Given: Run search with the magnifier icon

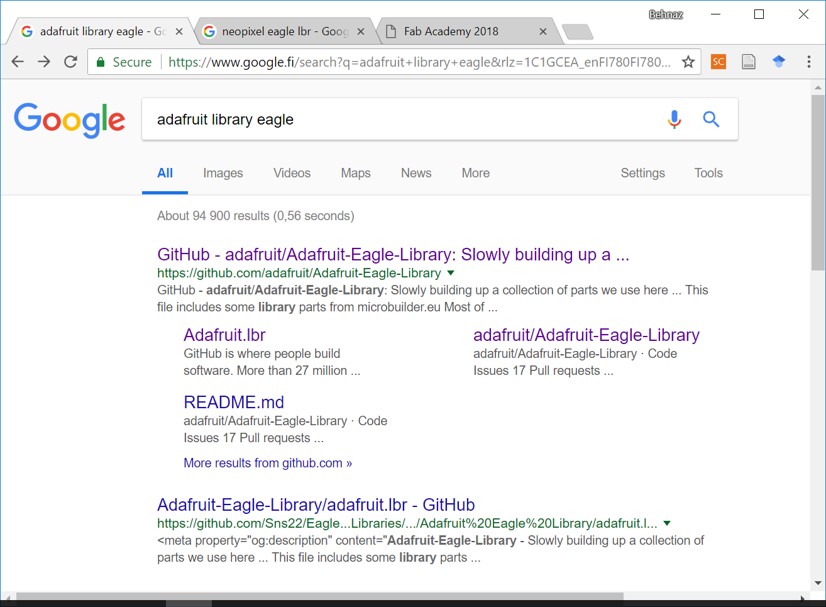Looking at the screenshot, I should 711,120.
